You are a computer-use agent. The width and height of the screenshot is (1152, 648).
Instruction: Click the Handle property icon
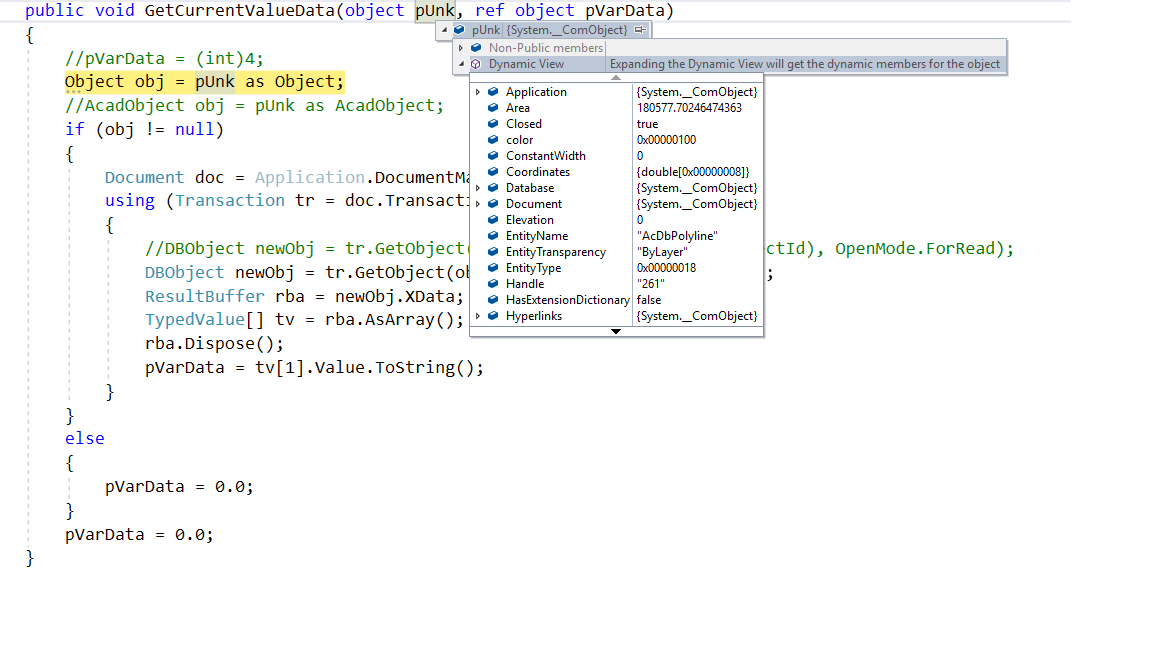pos(493,284)
